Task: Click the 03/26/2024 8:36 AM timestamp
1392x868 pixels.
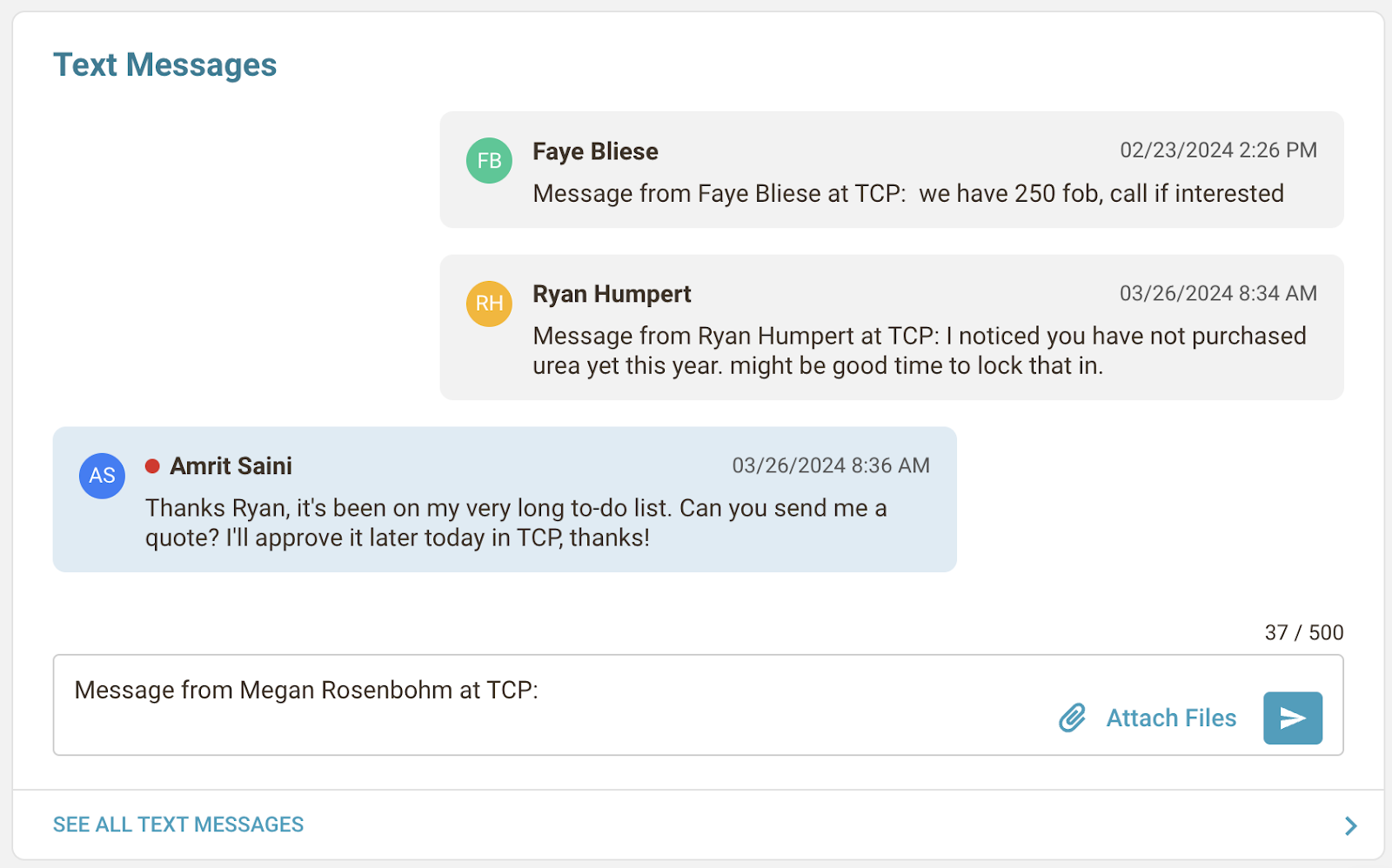Action: 830,465
